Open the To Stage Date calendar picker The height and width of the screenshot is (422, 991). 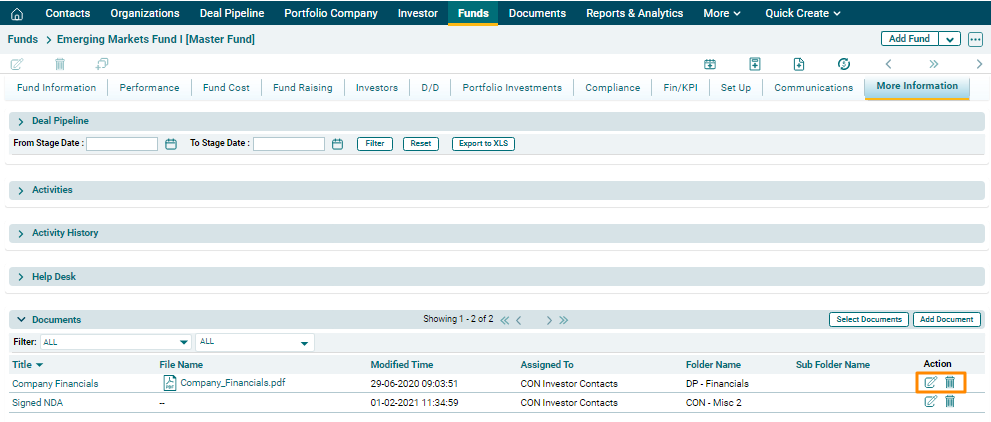(x=337, y=144)
